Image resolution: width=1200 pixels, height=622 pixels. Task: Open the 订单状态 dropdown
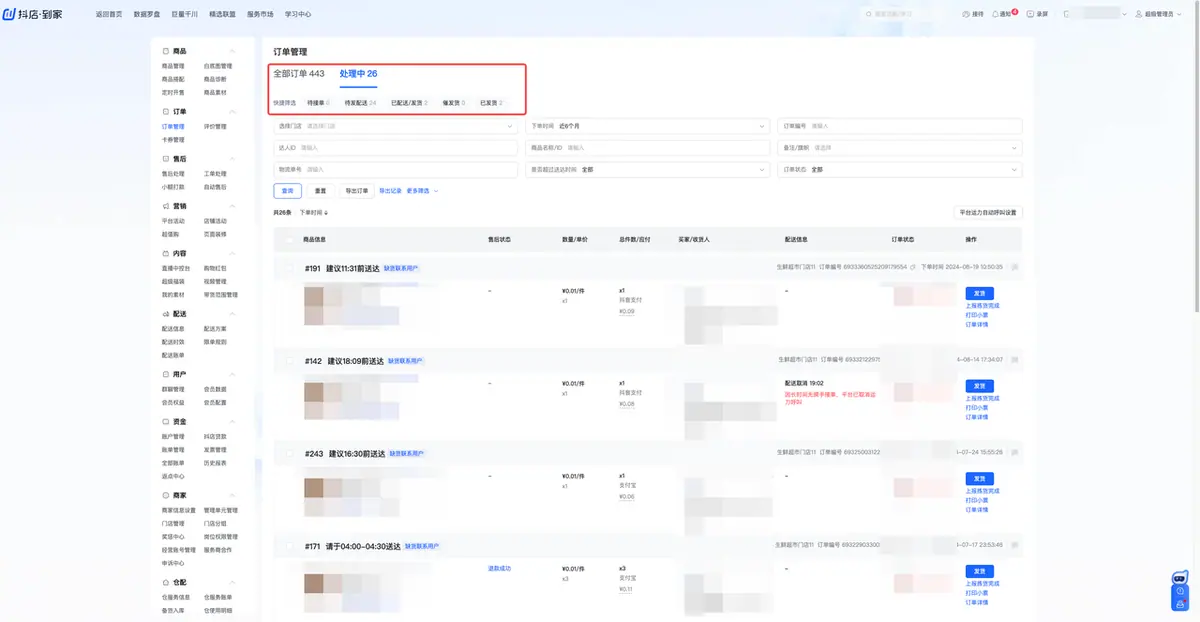point(900,170)
